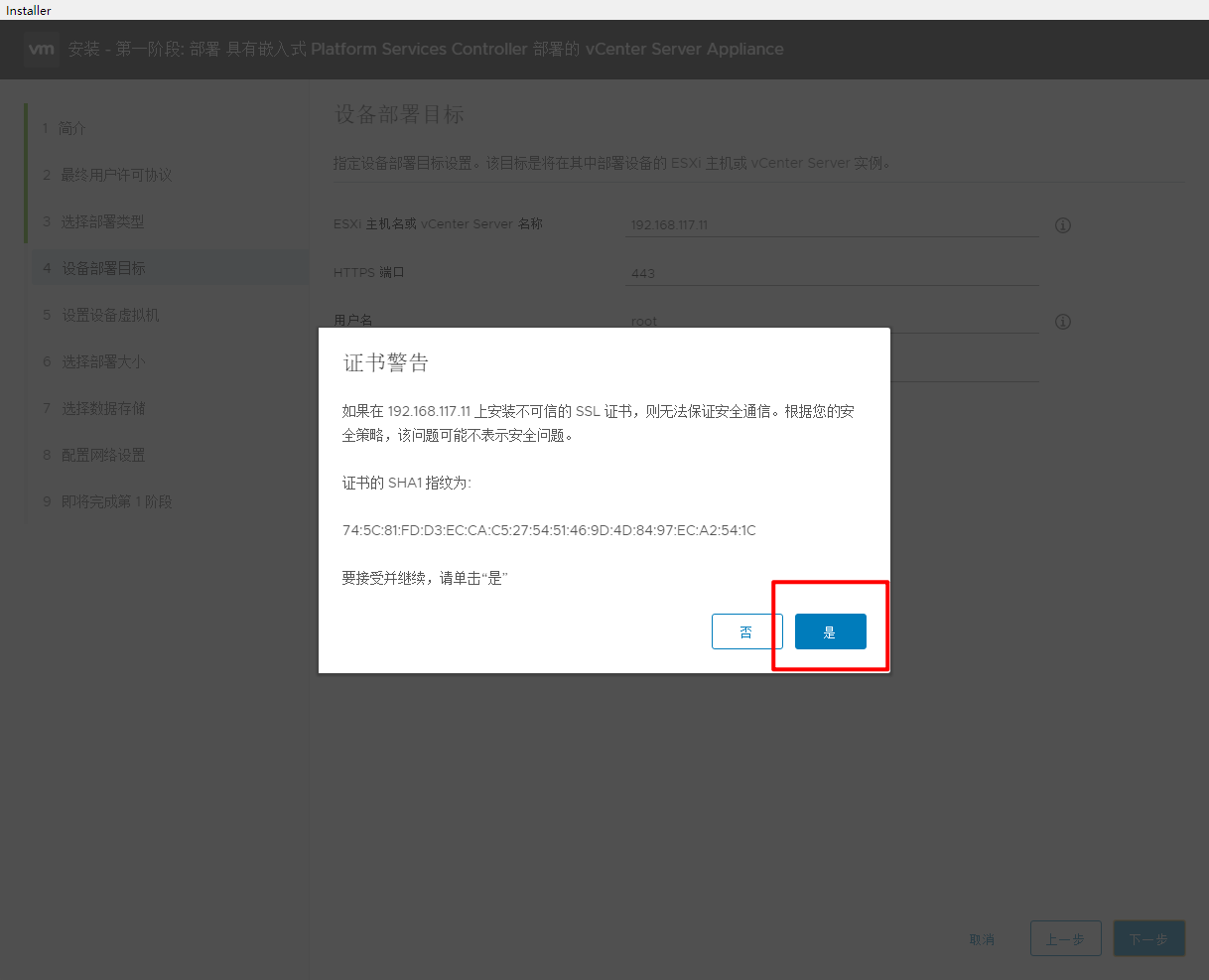Click info icon next to 用户名 field
Image resolution: width=1209 pixels, height=980 pixels.
point(1062,322)
